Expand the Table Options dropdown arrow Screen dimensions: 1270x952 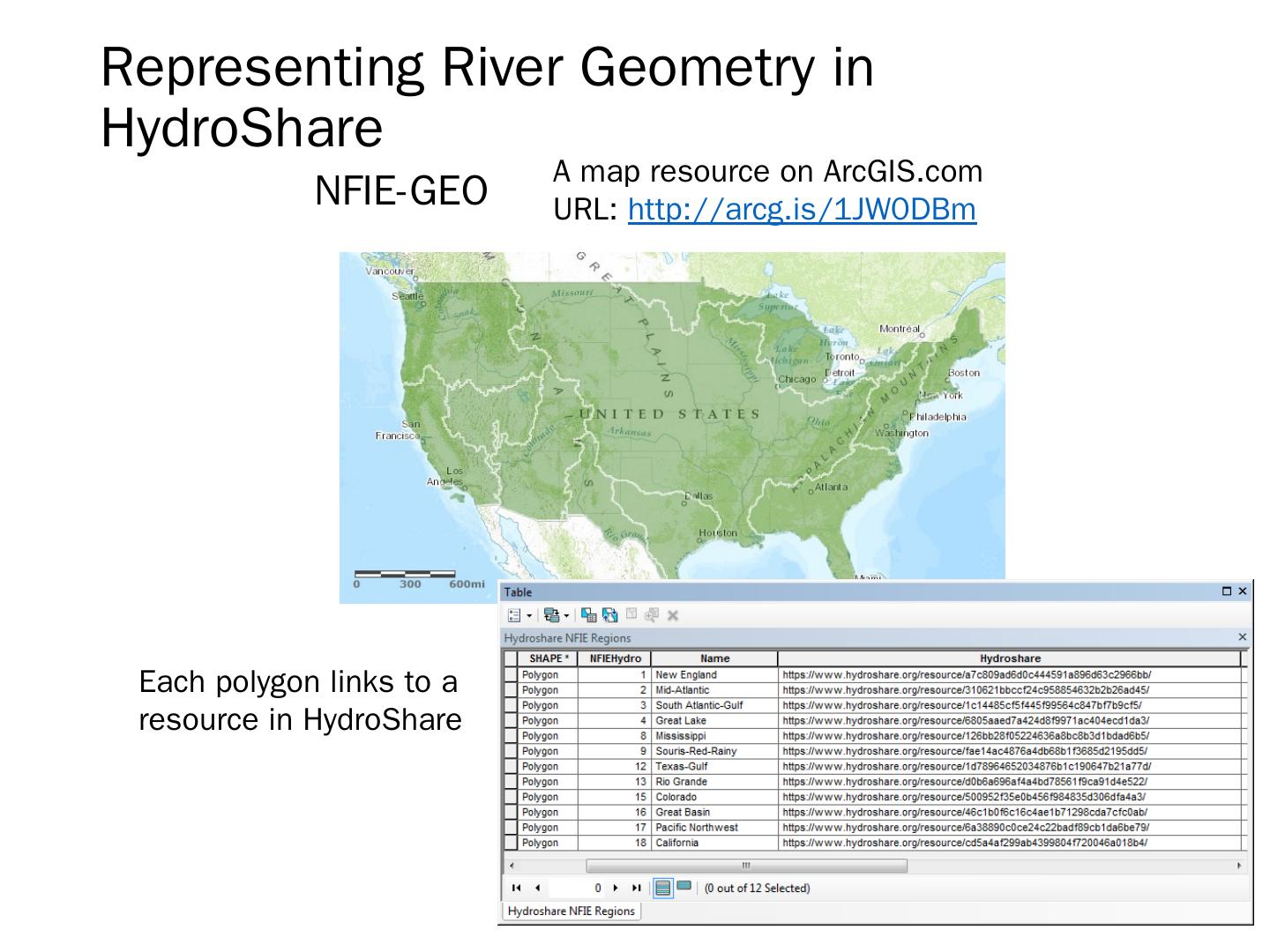529,615
